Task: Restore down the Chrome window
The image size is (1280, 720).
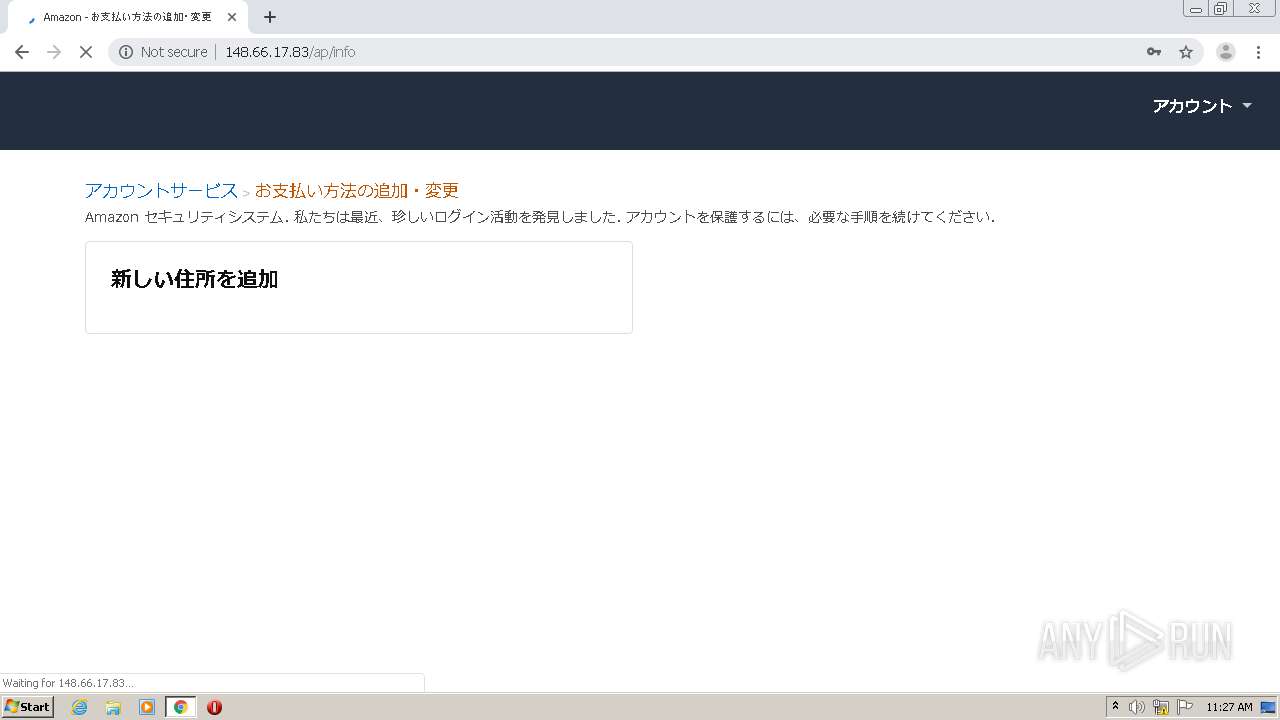Action: point(1221,9)
